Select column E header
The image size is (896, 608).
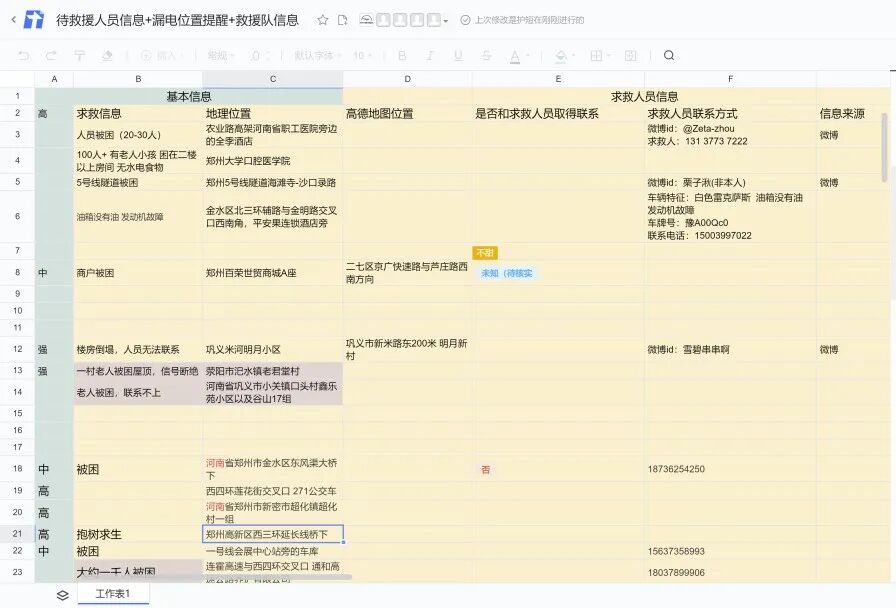pyautogui.click(x=558, y=79)
